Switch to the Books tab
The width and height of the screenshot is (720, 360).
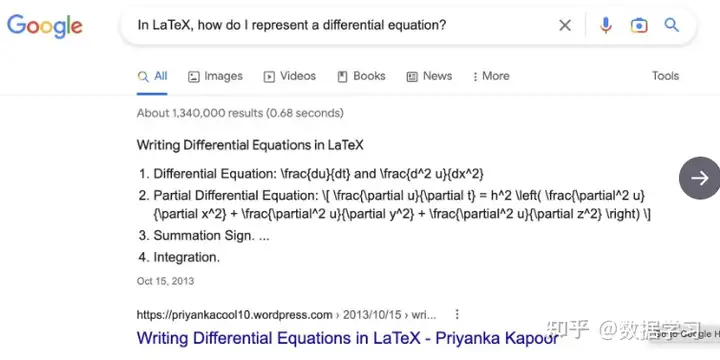point(361,76)
